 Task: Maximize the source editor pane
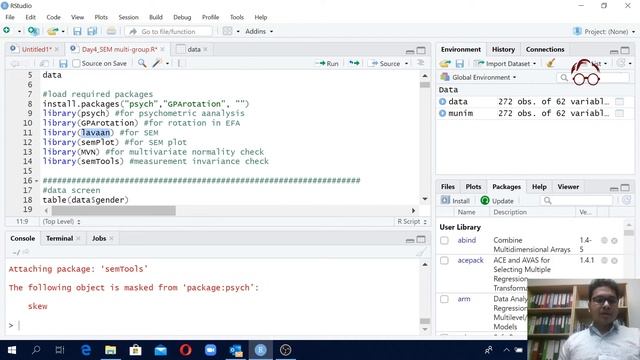click(x=421, y=50)
